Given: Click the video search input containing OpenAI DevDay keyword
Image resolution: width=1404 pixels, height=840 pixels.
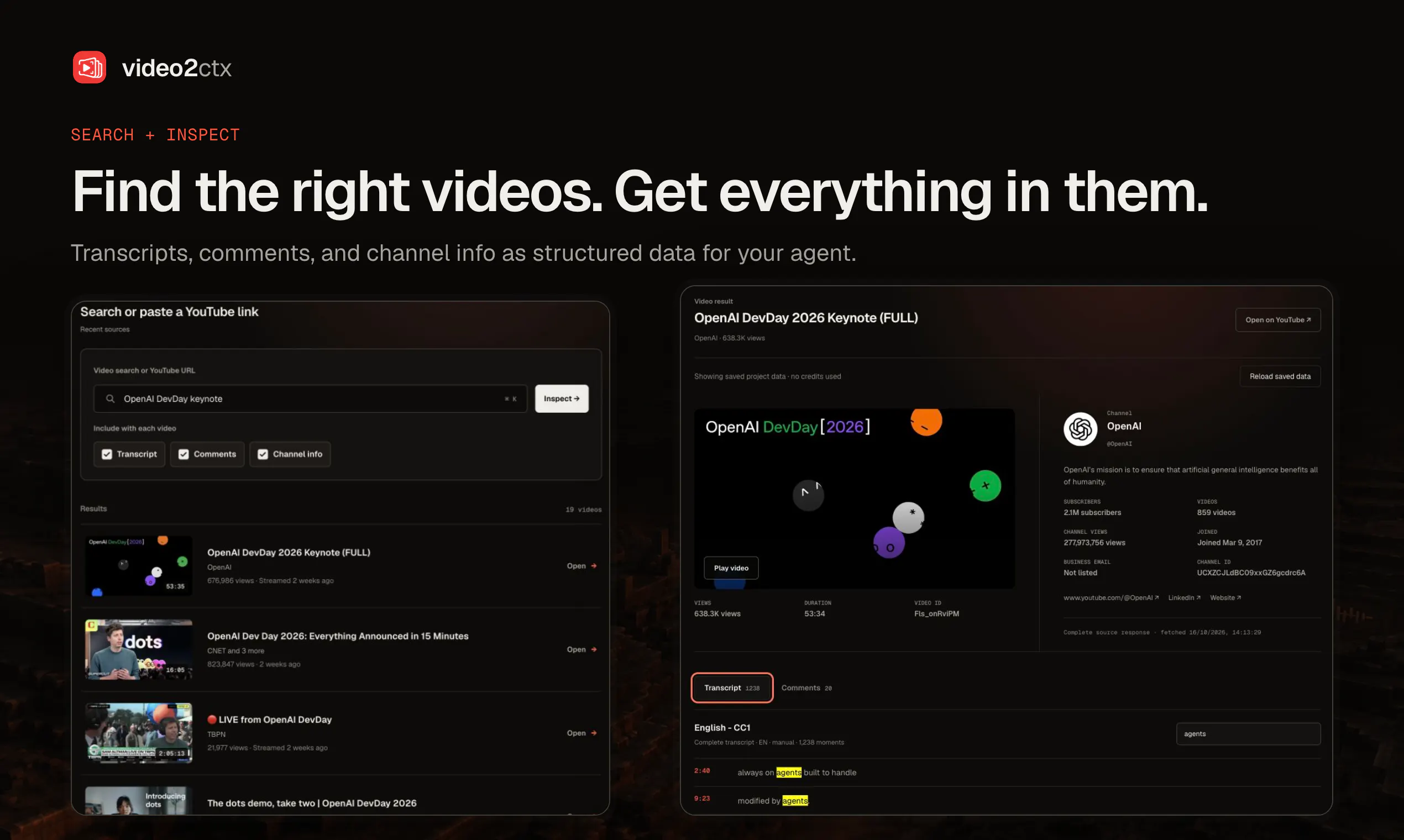Looking at the screenshot, I should pos(310,398).
